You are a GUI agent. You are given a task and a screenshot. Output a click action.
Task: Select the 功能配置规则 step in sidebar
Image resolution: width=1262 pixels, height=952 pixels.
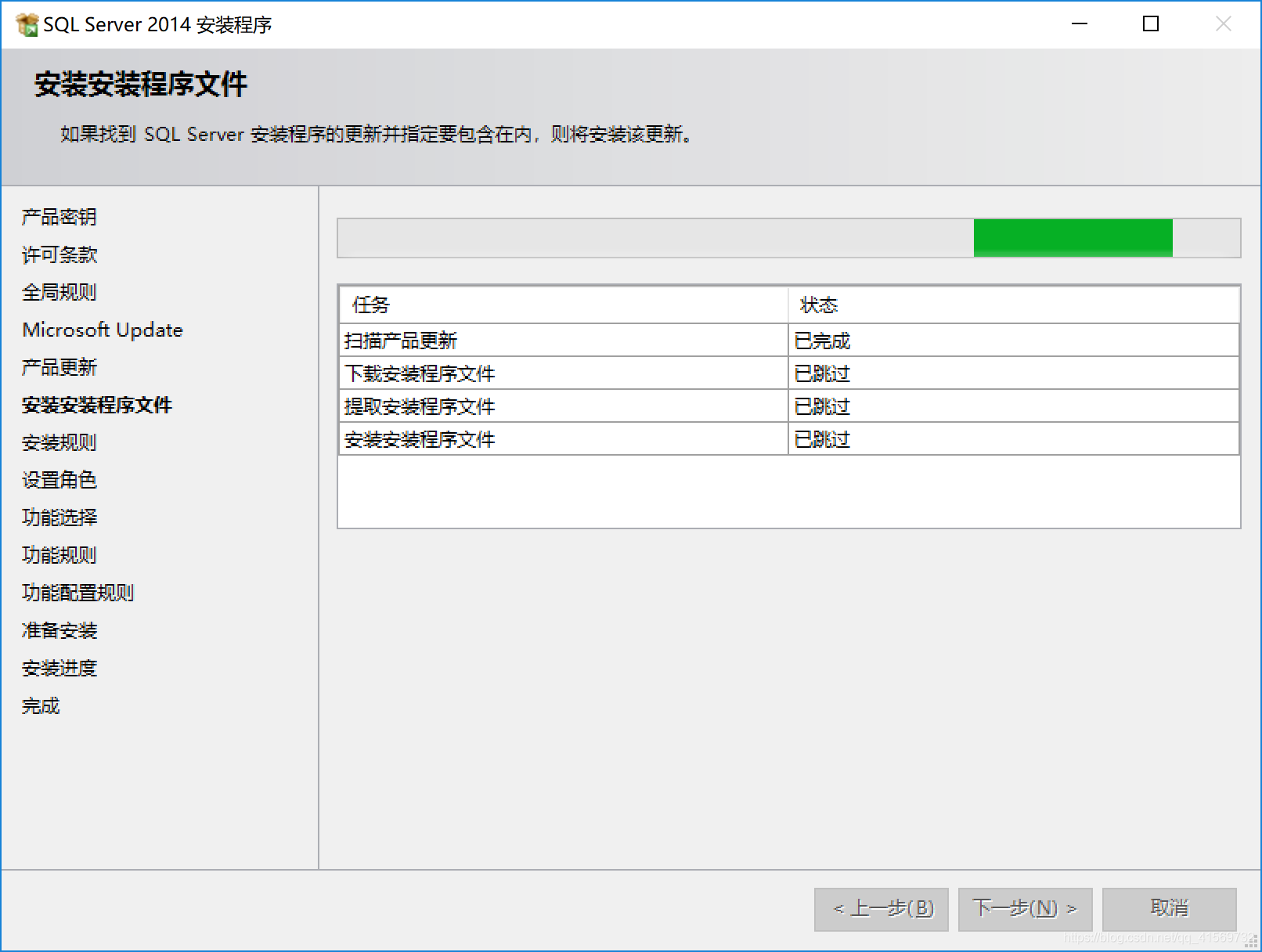point(78,593)
